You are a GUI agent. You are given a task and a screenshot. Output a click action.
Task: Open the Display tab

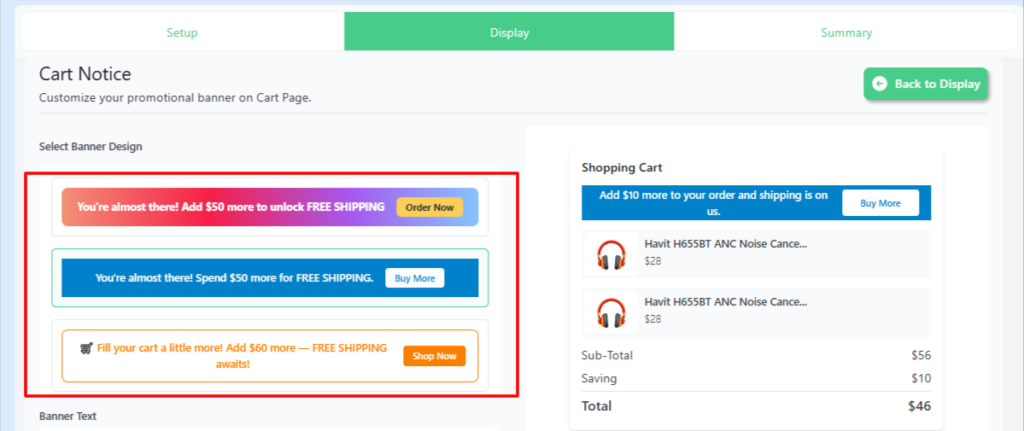click(x=509, y=32)
